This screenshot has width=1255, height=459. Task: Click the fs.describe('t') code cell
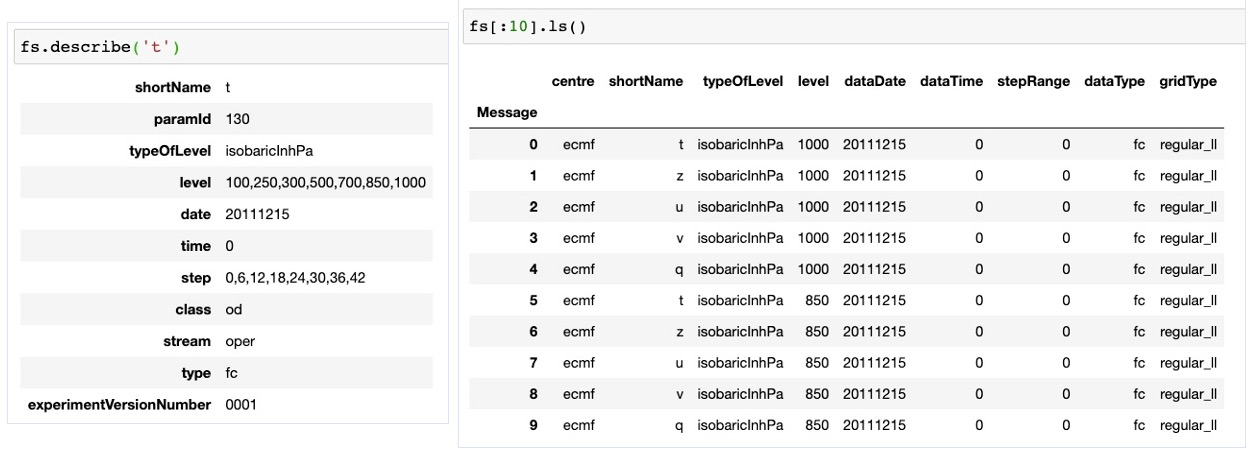229,47
